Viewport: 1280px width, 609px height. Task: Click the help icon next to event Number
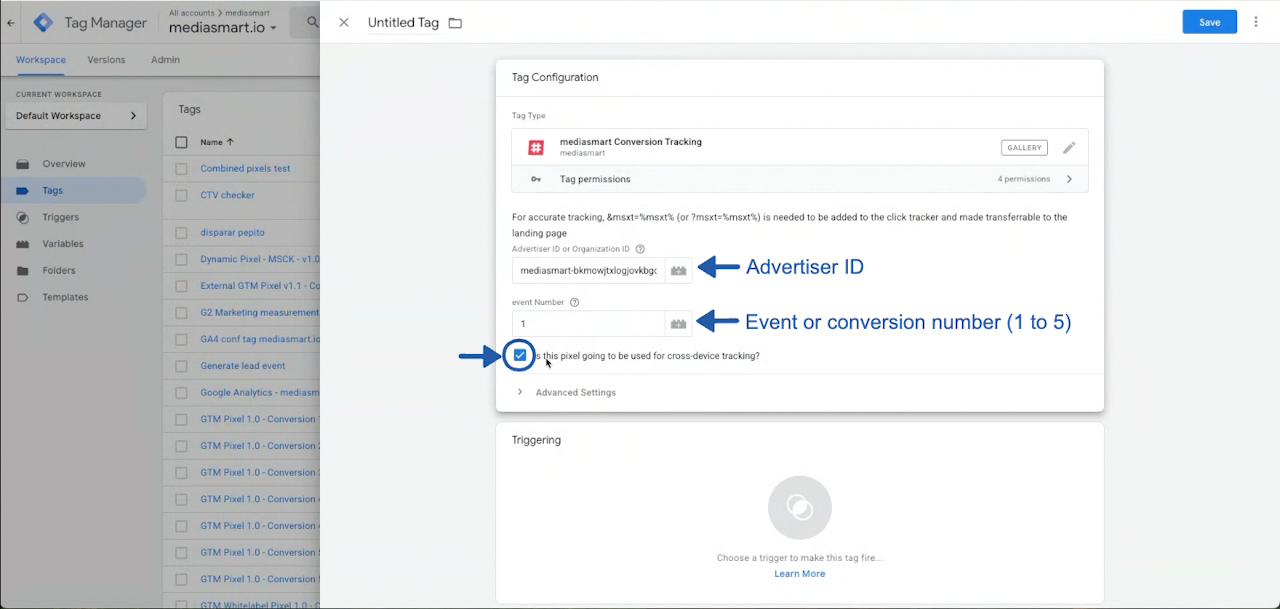[575, 302]
